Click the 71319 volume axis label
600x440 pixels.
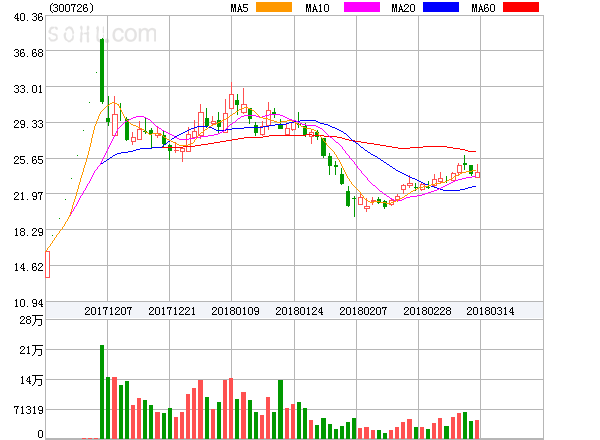point(28,410)
